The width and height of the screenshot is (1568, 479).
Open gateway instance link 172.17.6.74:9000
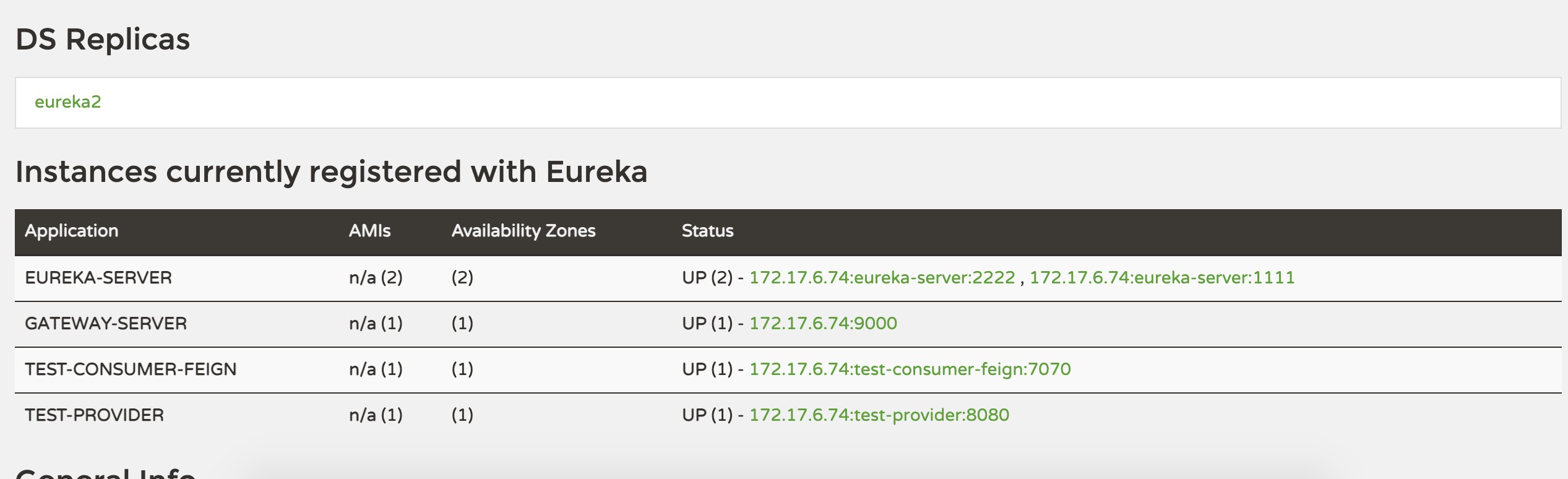click(822, 324)
